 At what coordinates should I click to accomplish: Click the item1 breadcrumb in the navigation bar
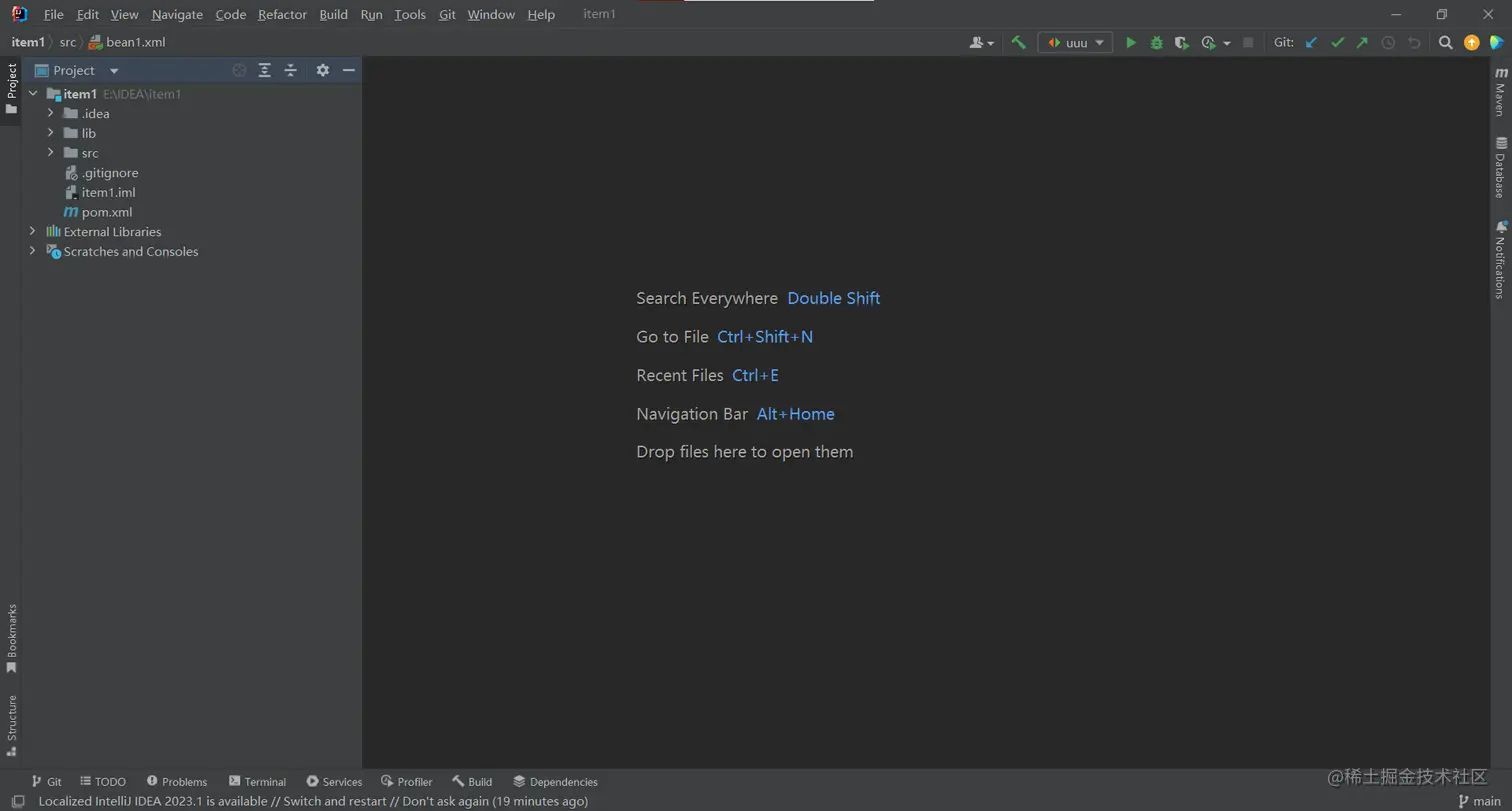[28, 42]
